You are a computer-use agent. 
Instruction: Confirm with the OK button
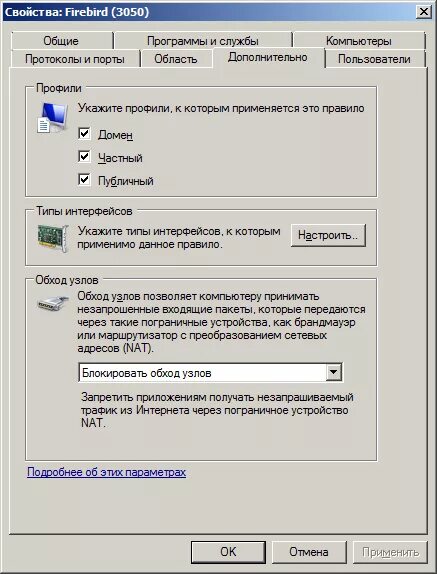pyautogui.click(x=228, y=552)
